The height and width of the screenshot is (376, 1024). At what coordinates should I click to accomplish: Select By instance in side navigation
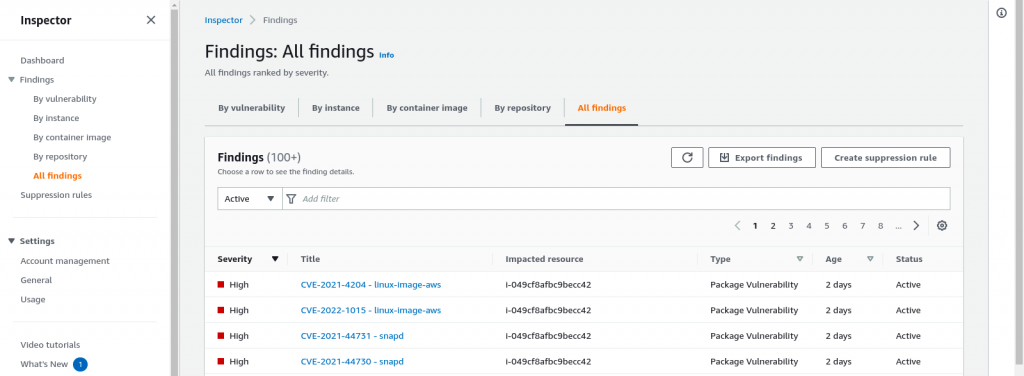coord(56,118)
